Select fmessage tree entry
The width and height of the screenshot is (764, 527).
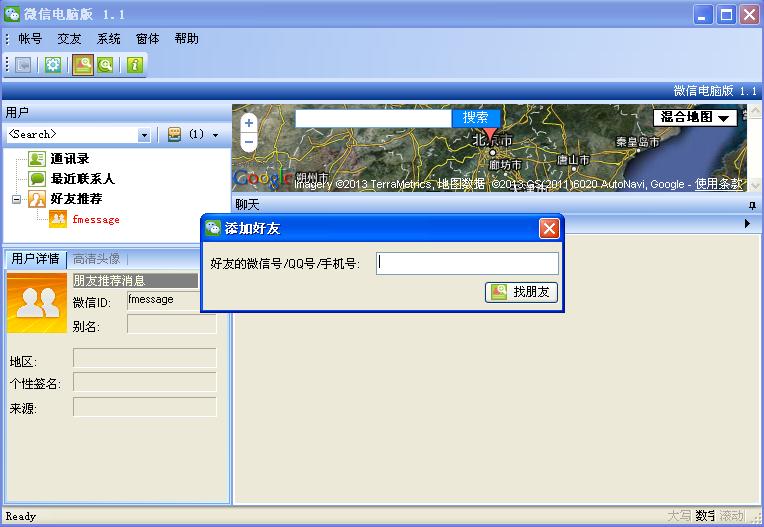click(96, 220)
